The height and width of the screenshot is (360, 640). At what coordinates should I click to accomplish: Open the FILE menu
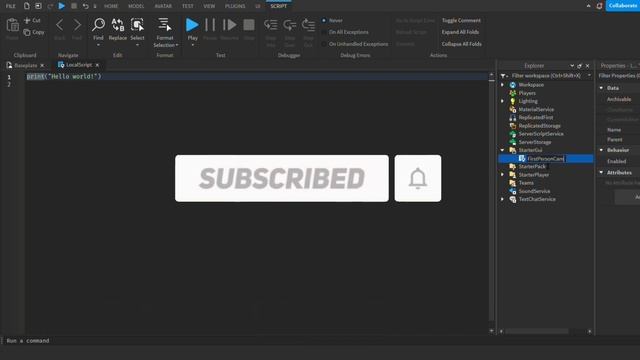coord(11,6)
